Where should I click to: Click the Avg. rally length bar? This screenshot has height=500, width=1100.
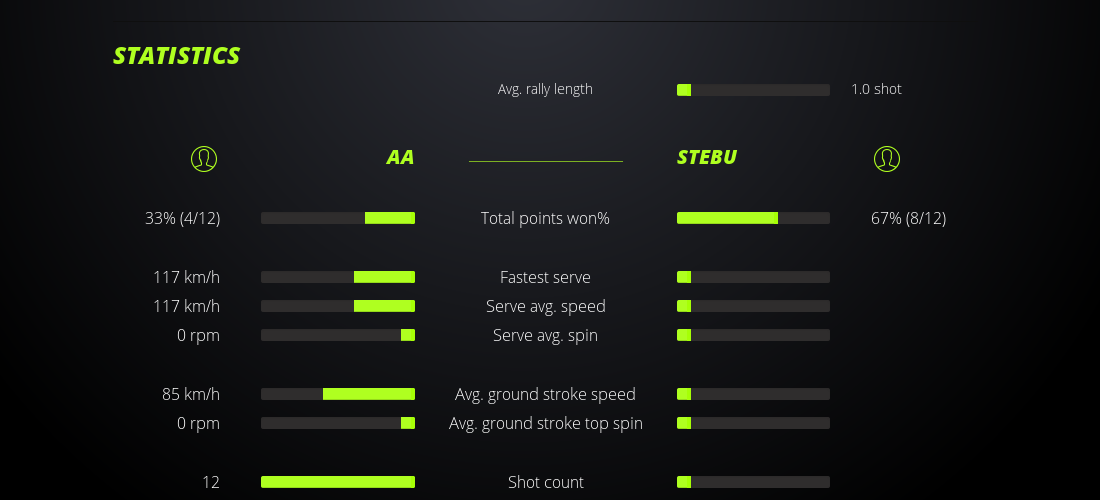pos(753,90)
